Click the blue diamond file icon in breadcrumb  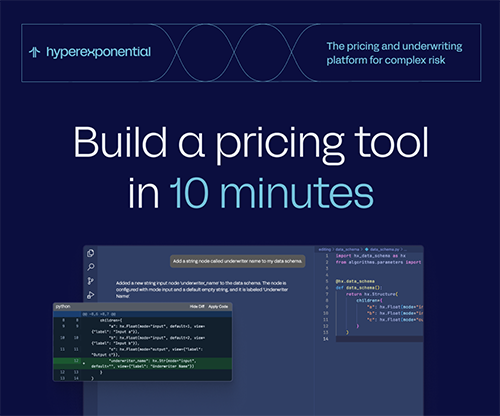pyautogui.click(x=367, y=249)
